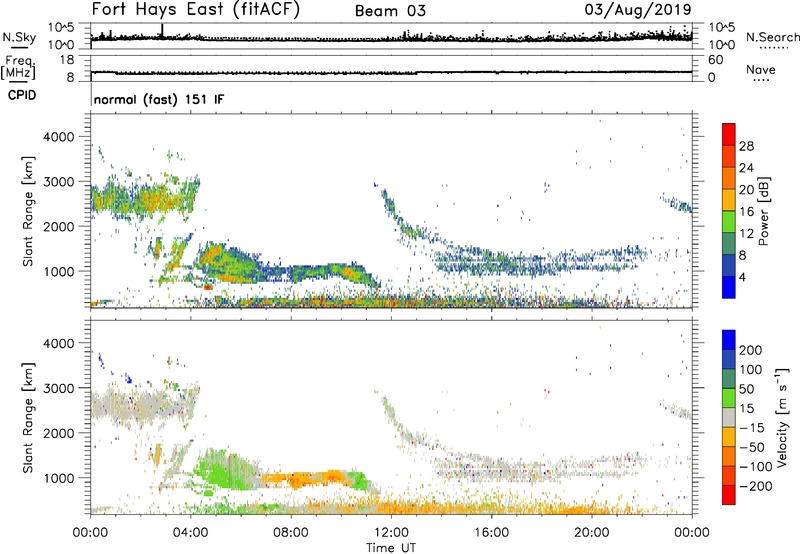Click the '-15' label on velocity colorbar
800x554 pixels.
click(x=752, y=428)
